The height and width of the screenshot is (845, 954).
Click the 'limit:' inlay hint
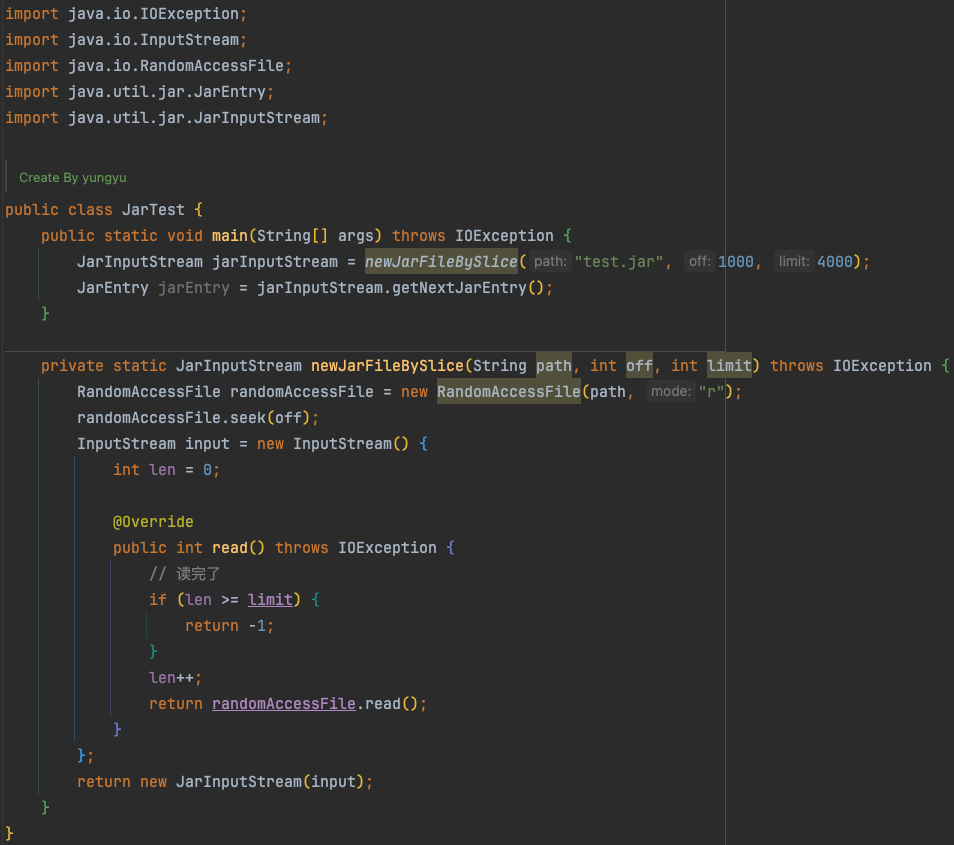794,262
